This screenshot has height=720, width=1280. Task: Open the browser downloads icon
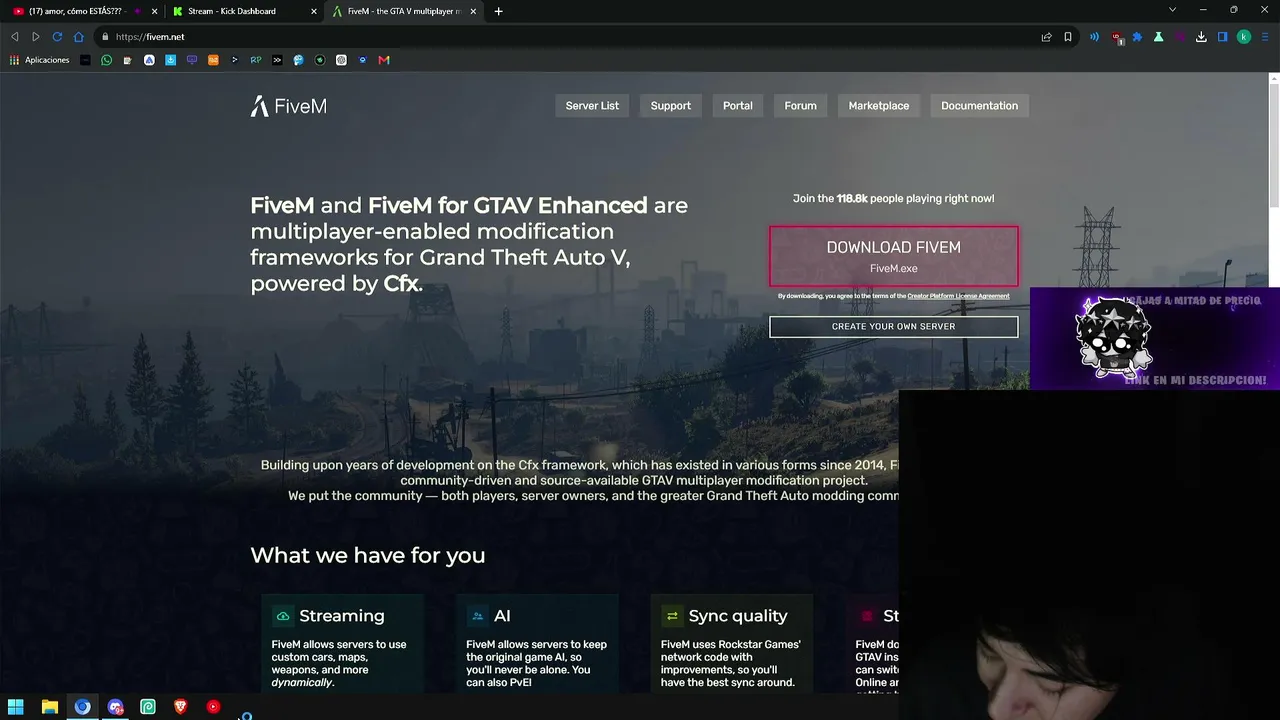tap(1201, 37)
